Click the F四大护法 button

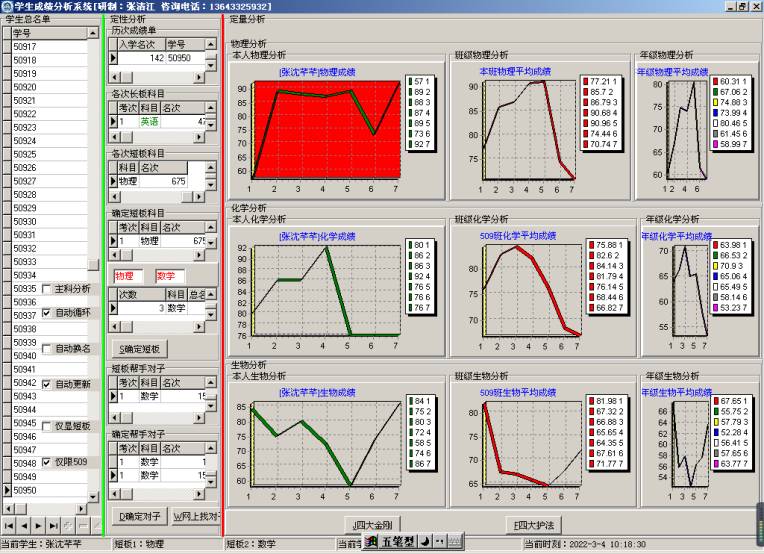(533, 524)
